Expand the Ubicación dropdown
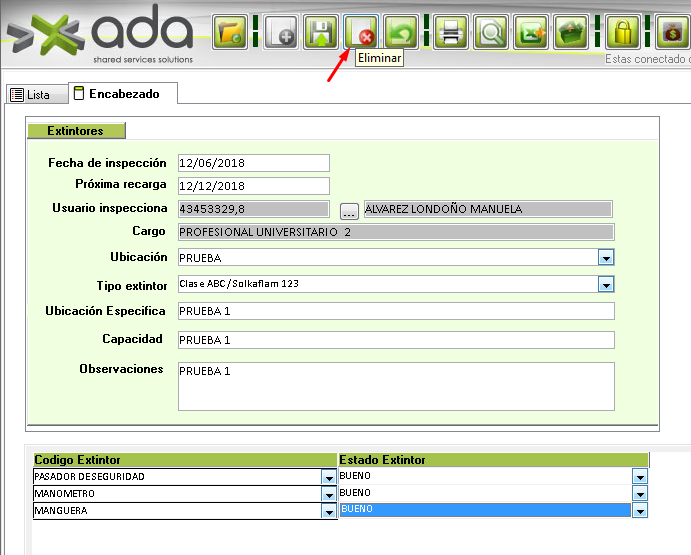Screen dimensions: 691x555 [605, 258]
